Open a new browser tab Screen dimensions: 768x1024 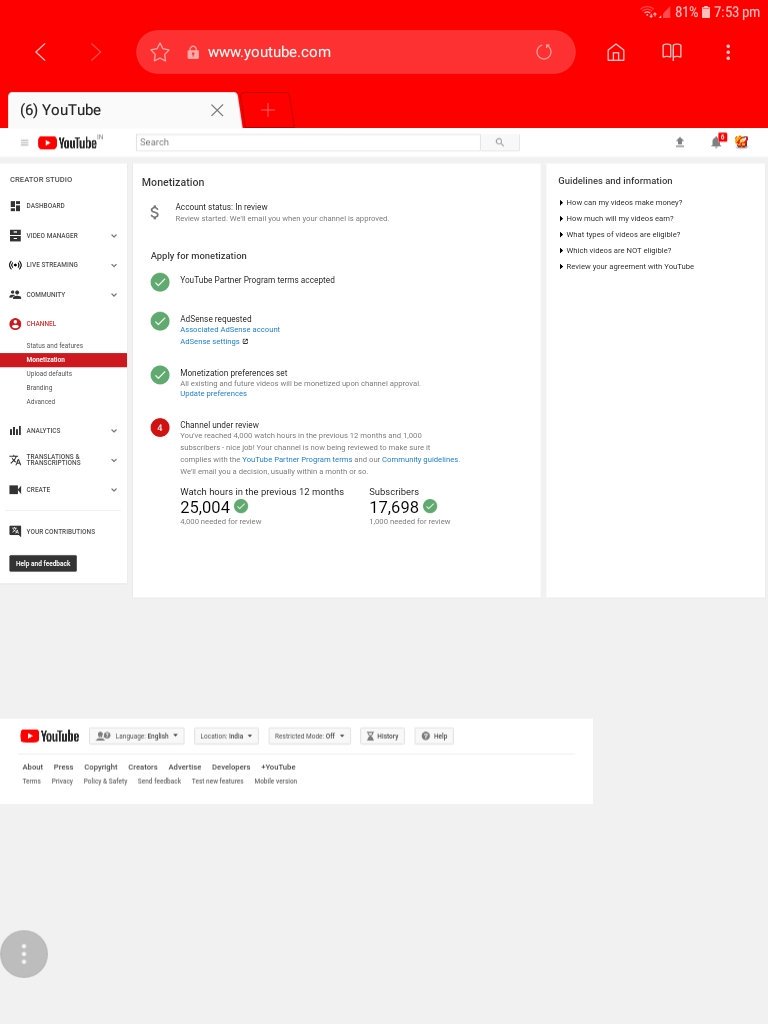(268, 110)
